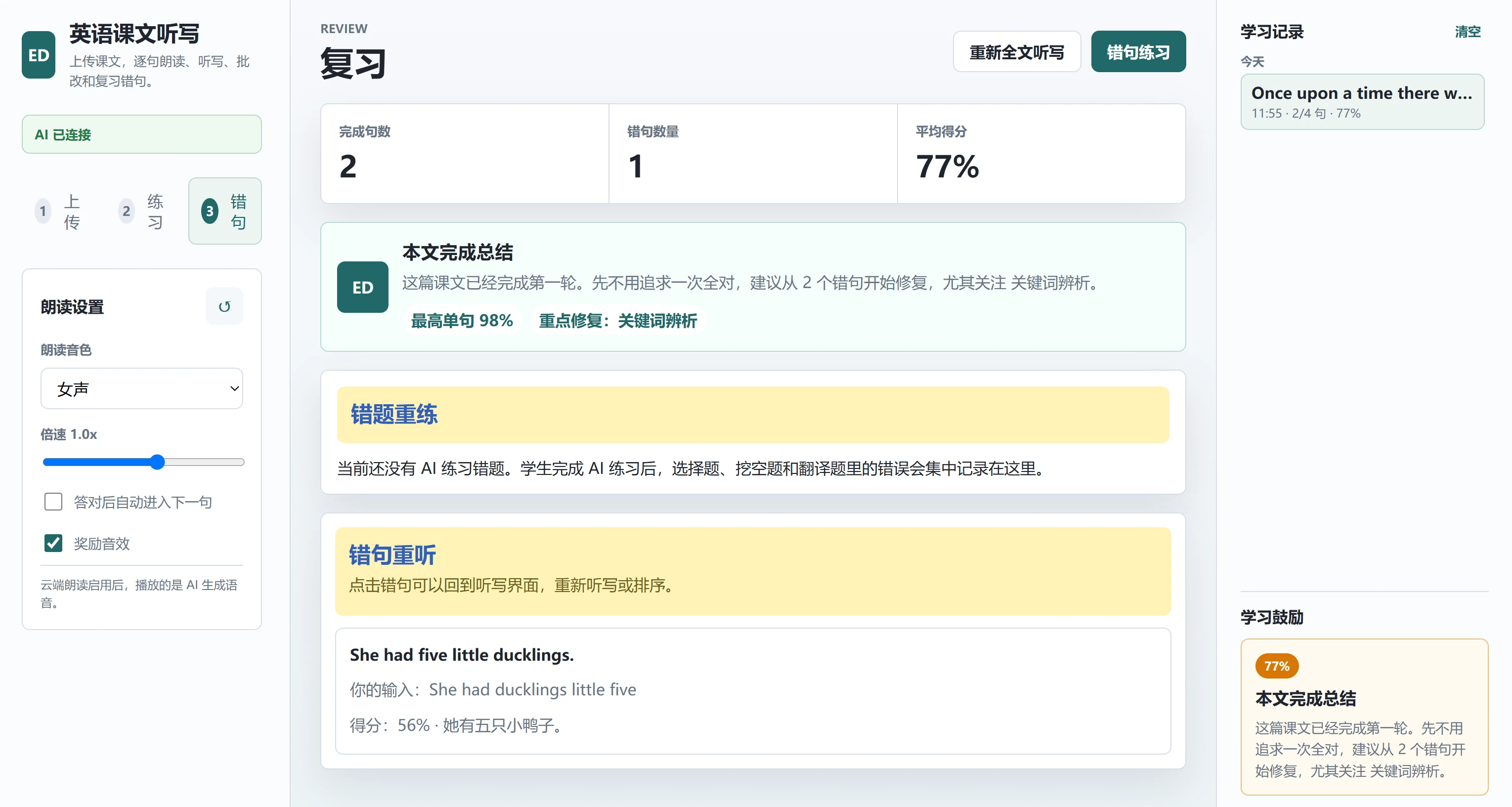Image resolution: width=1512 pixels, height=807 pixels.
Task: Reset reading settings with the refresh icon
Action: click(x=224, y=306)
